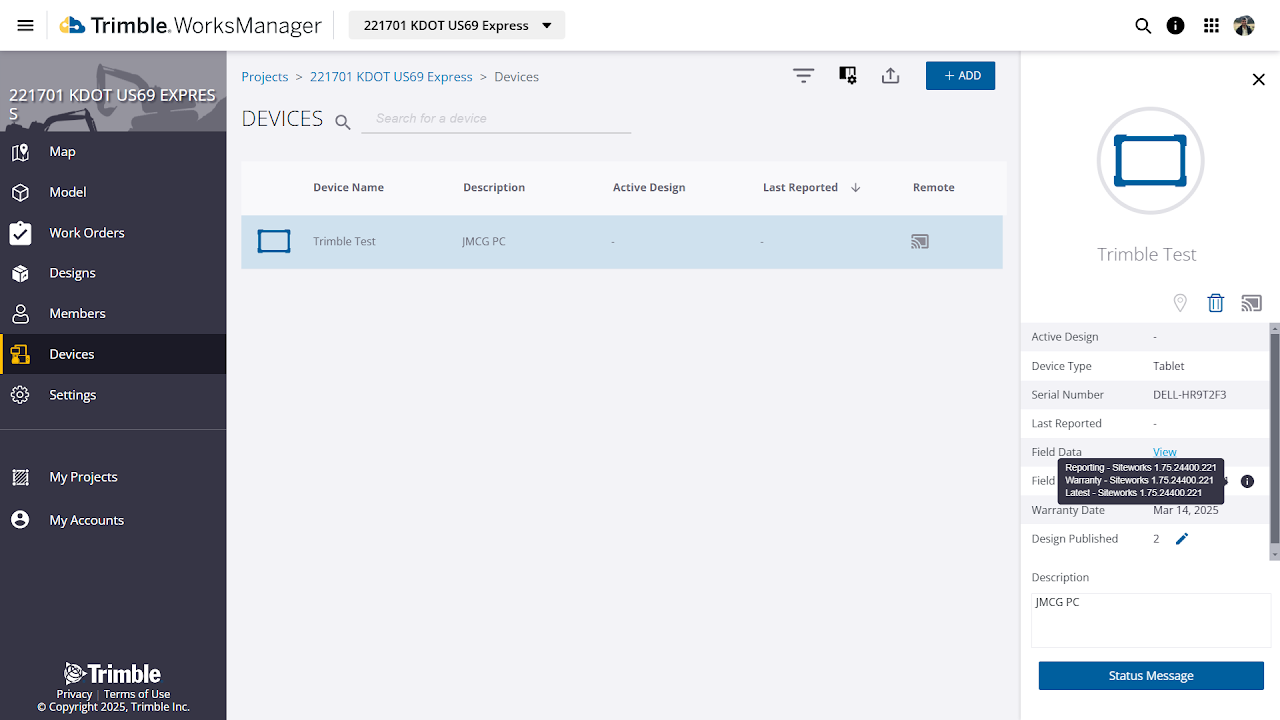Click the large tablet icon in details panel
1280x720 pixels.
(1150, 161)
